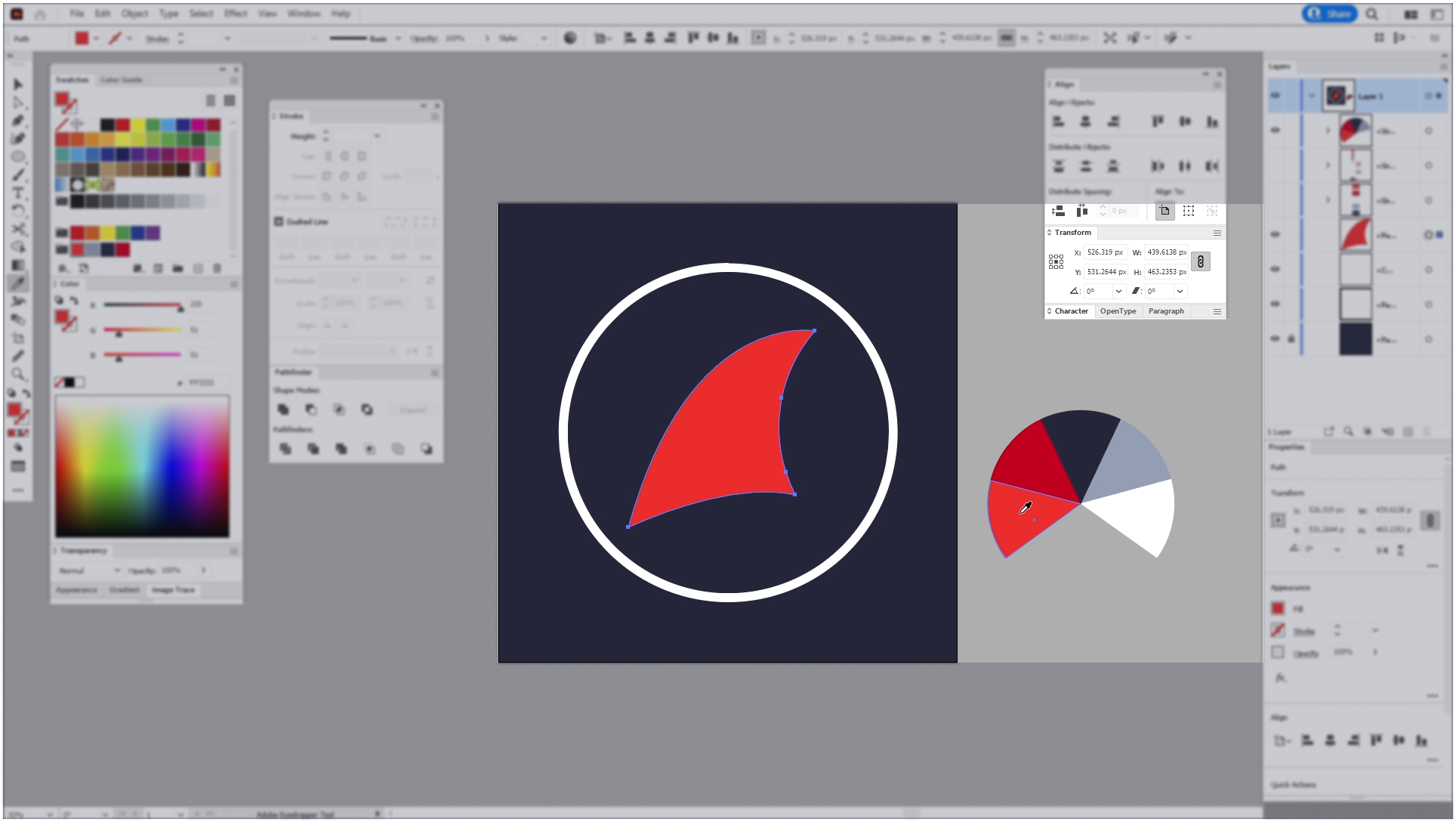Hide Layer 1 with its eye toggle
The width and height of the screenshot is (1456, 822).
(x=1276, y=96)
